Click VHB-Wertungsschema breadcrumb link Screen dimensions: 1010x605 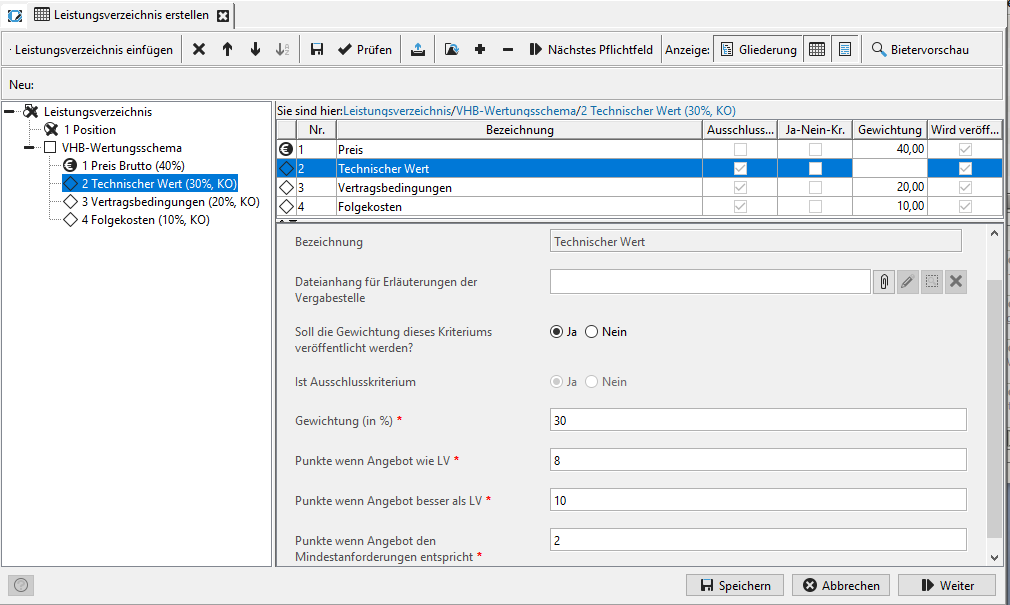(516, 111)
